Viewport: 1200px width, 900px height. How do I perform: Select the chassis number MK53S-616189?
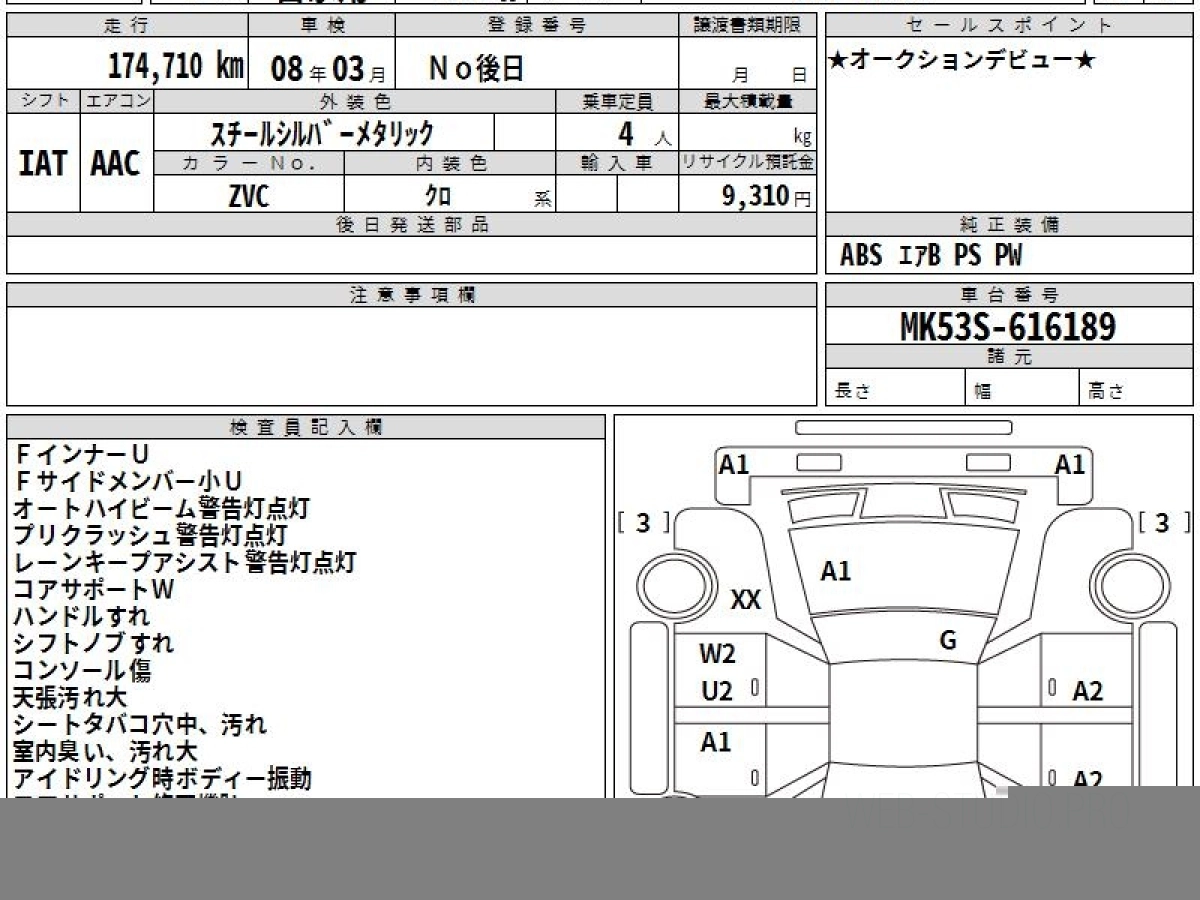1008,326
